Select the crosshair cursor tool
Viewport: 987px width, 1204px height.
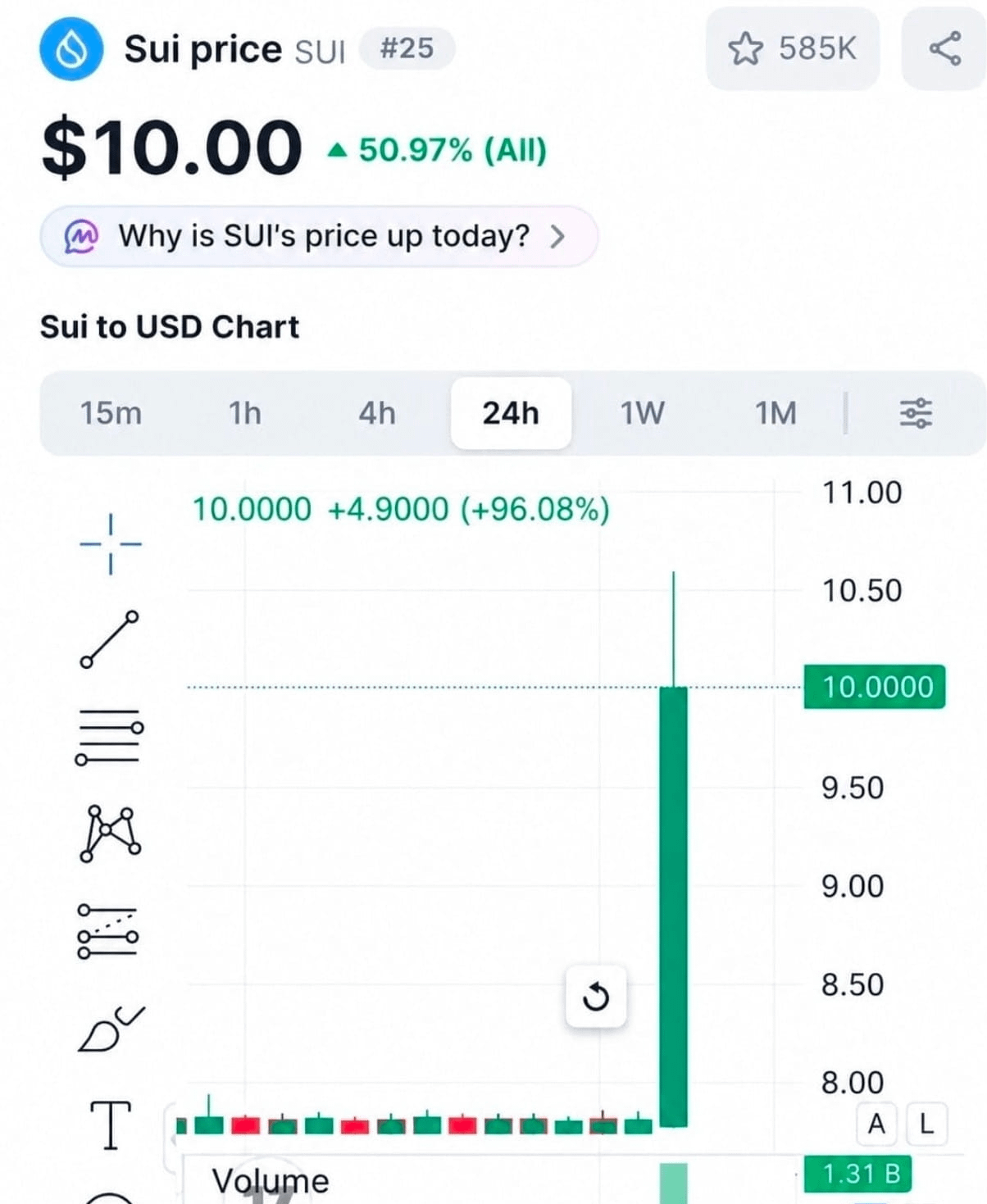pos(111,543)
